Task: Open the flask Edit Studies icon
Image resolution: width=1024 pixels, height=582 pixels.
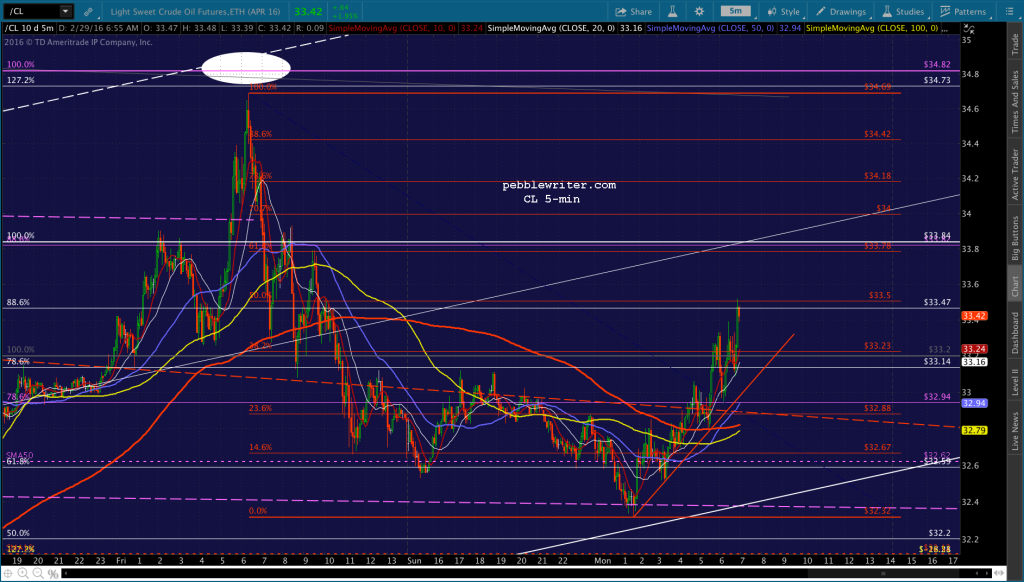Action: tap(672, 12)
